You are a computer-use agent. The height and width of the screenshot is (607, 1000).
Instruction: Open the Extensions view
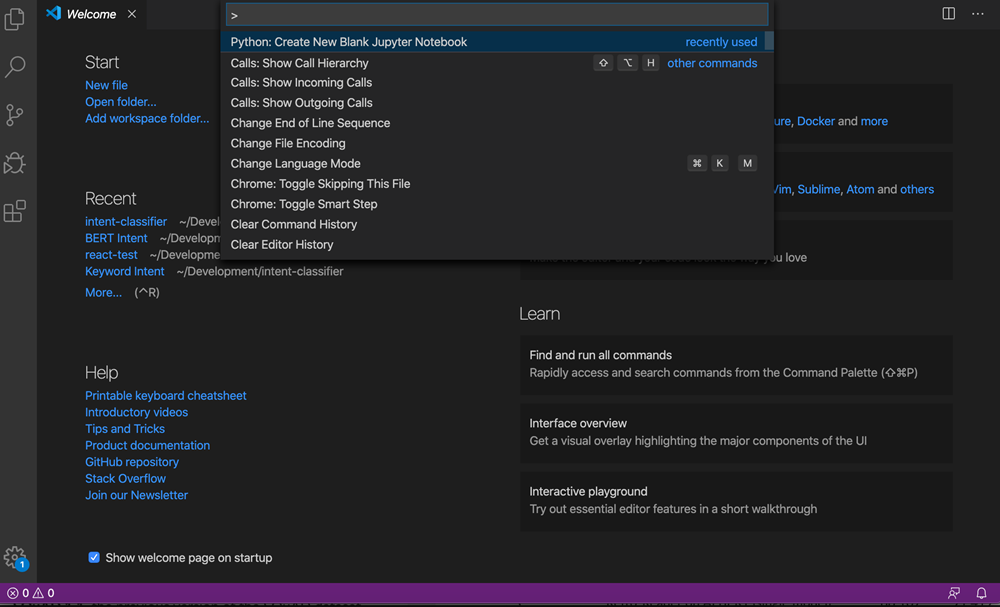(15, 211)
